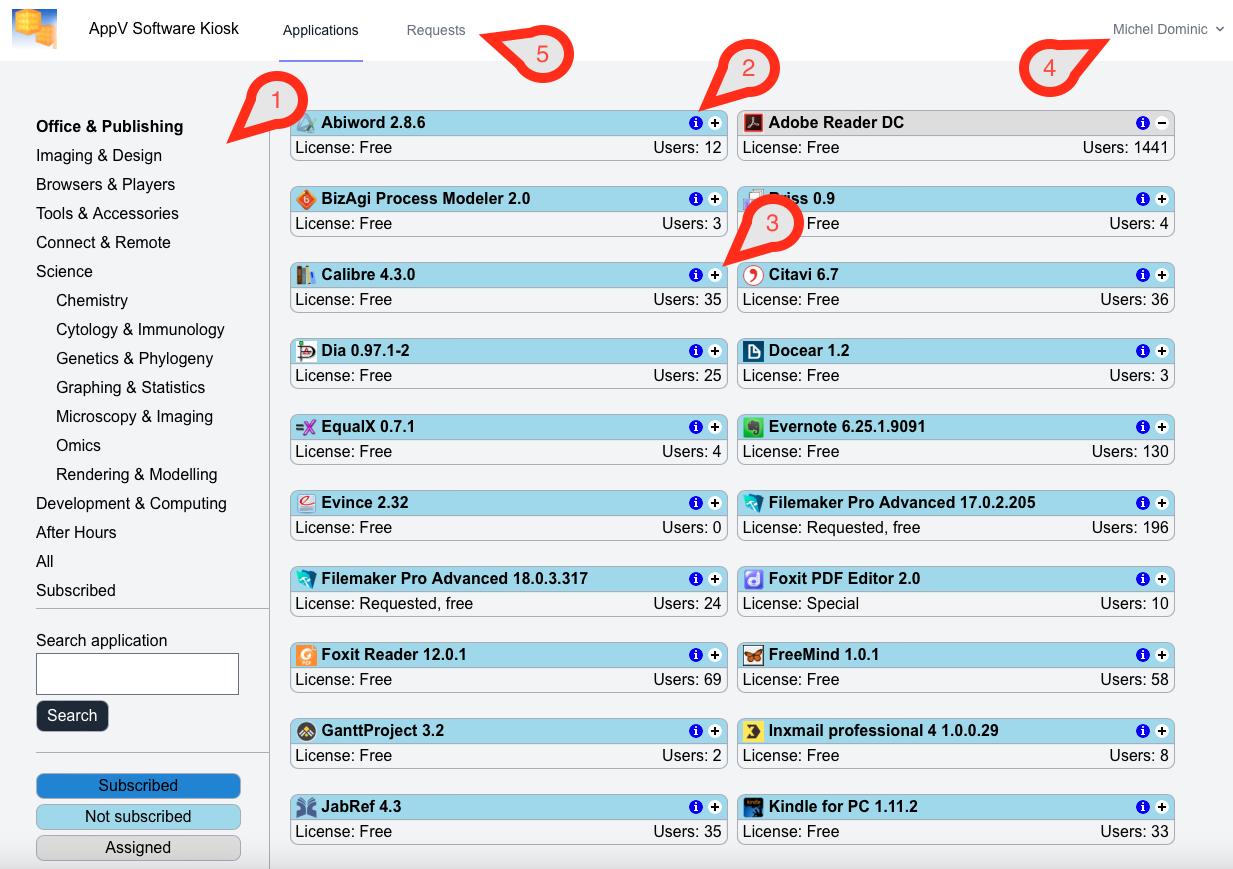Click the AppV Software Kiosk title
This screenshot has height=869, width=1233.
(x=164, y=28)
